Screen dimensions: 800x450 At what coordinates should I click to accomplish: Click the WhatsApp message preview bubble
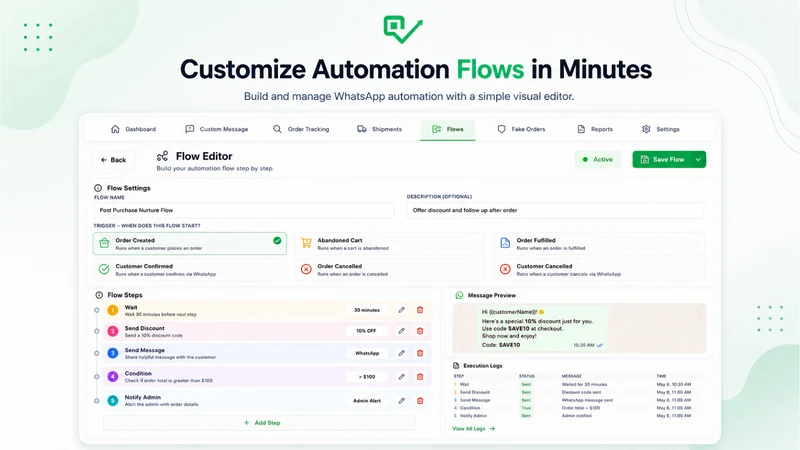pos(542,328)
